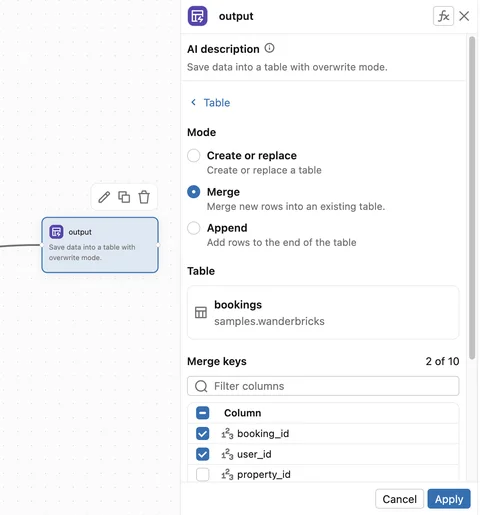Click the 'Merge new rows into an existing table.' text
This screenshot has width=480, height=515.
296,207
